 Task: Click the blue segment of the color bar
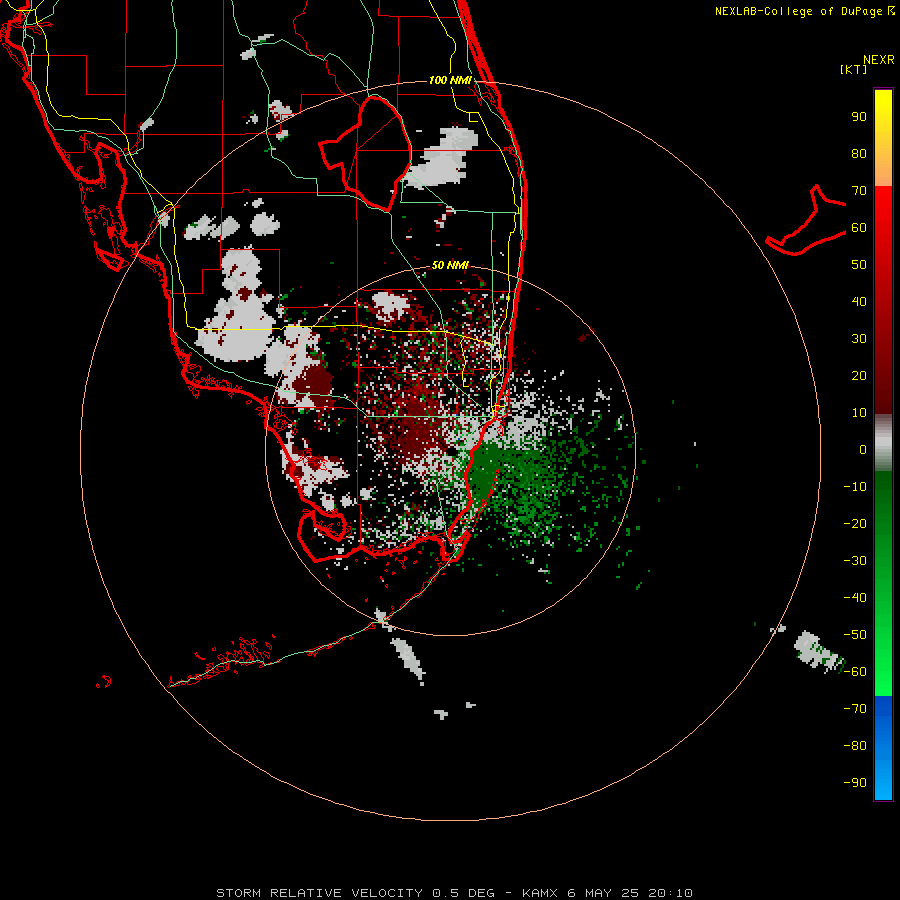pos(883,747)
